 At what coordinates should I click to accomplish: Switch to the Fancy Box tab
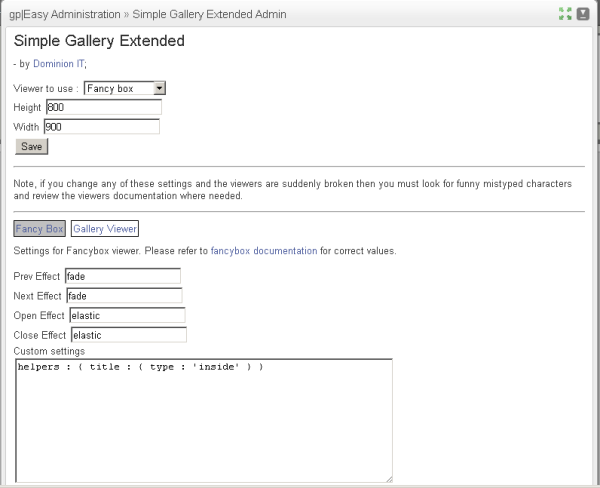40,229
